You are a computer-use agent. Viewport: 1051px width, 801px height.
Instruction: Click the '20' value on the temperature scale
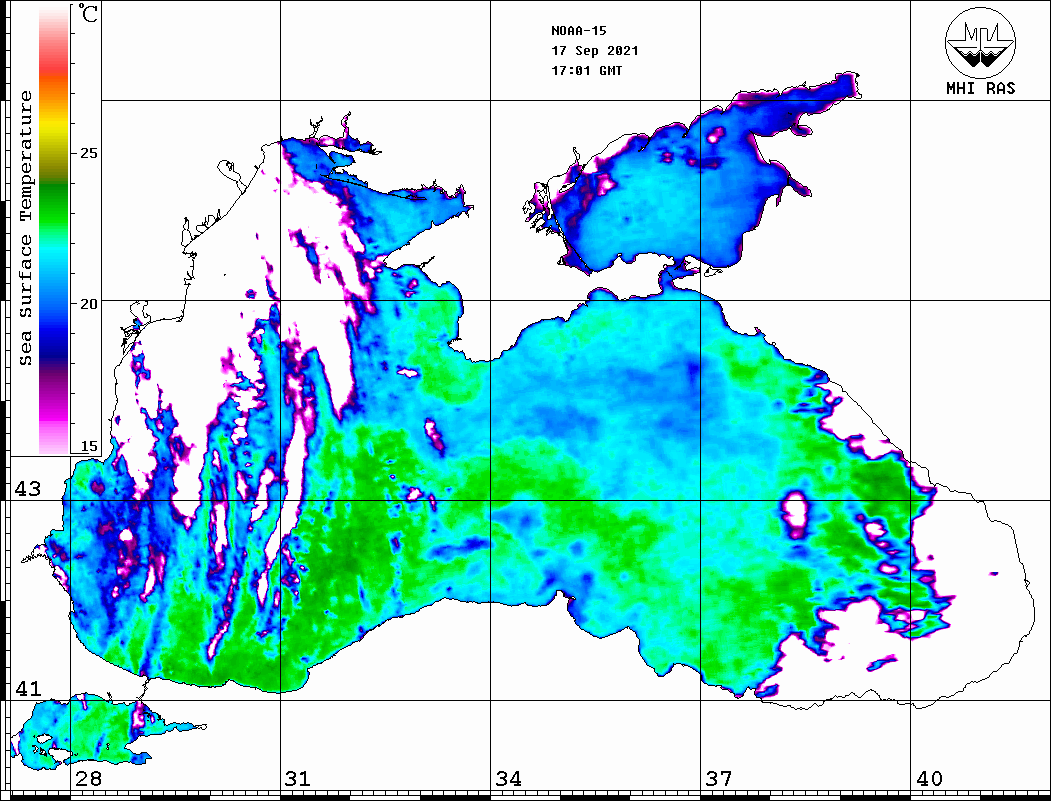(88, 304)
